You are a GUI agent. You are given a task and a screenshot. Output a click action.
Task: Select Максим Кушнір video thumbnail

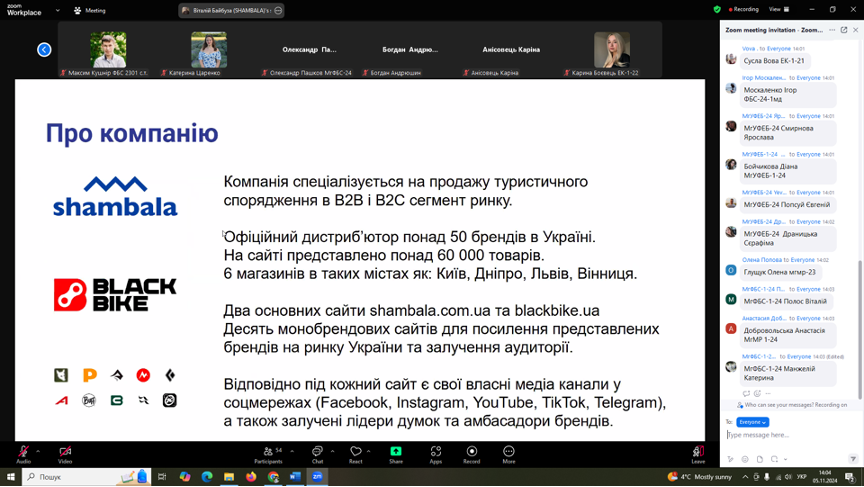108,50
